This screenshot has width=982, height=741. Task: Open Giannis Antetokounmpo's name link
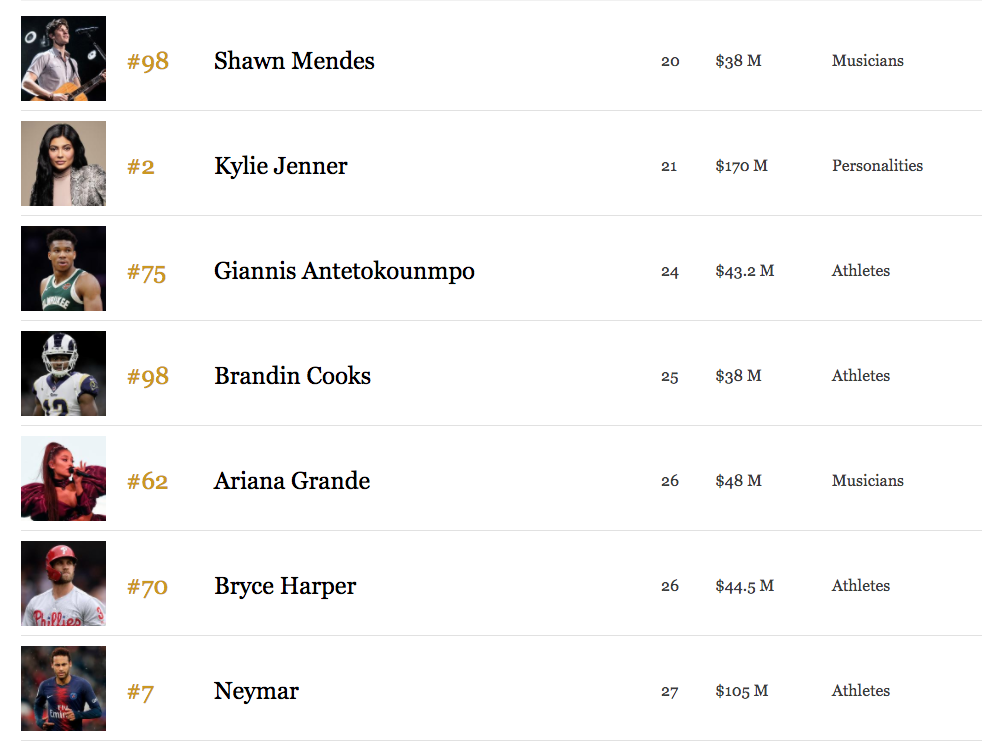tap(344, 271)
